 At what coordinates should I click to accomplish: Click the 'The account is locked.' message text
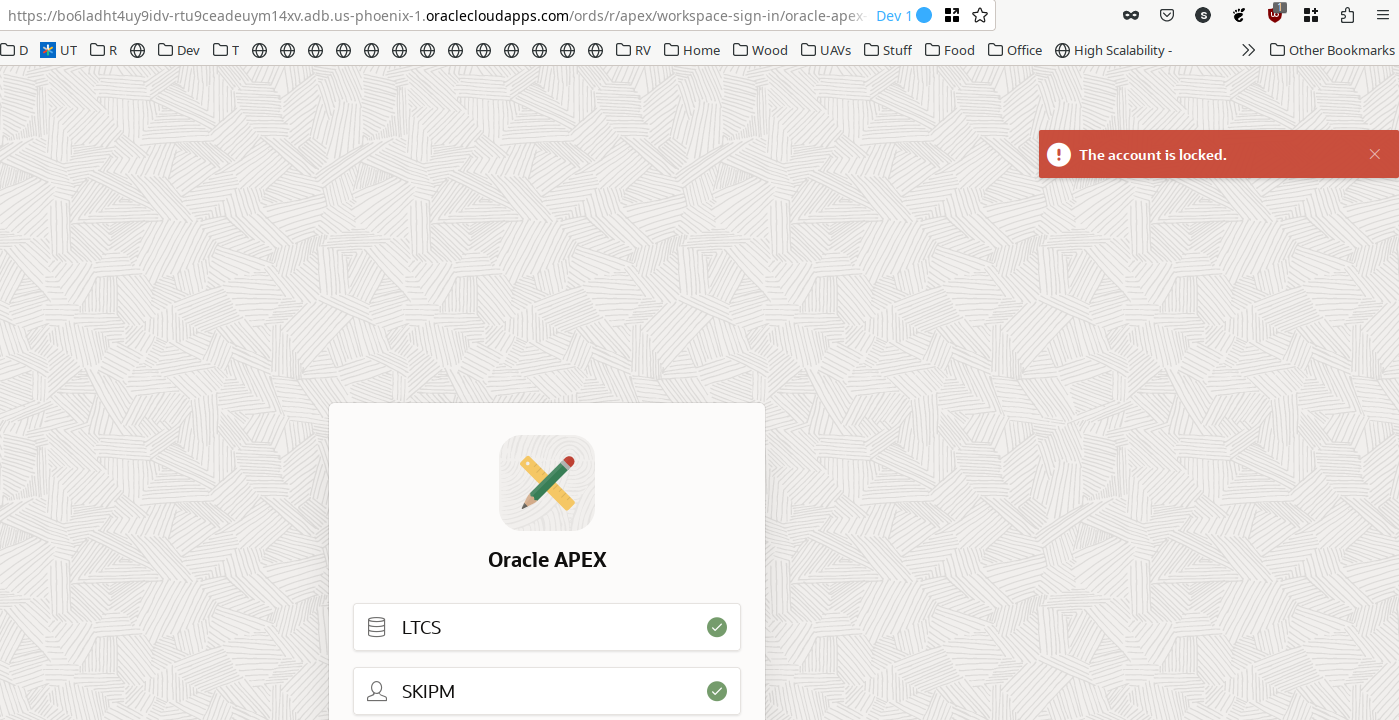coord(1153,155)
